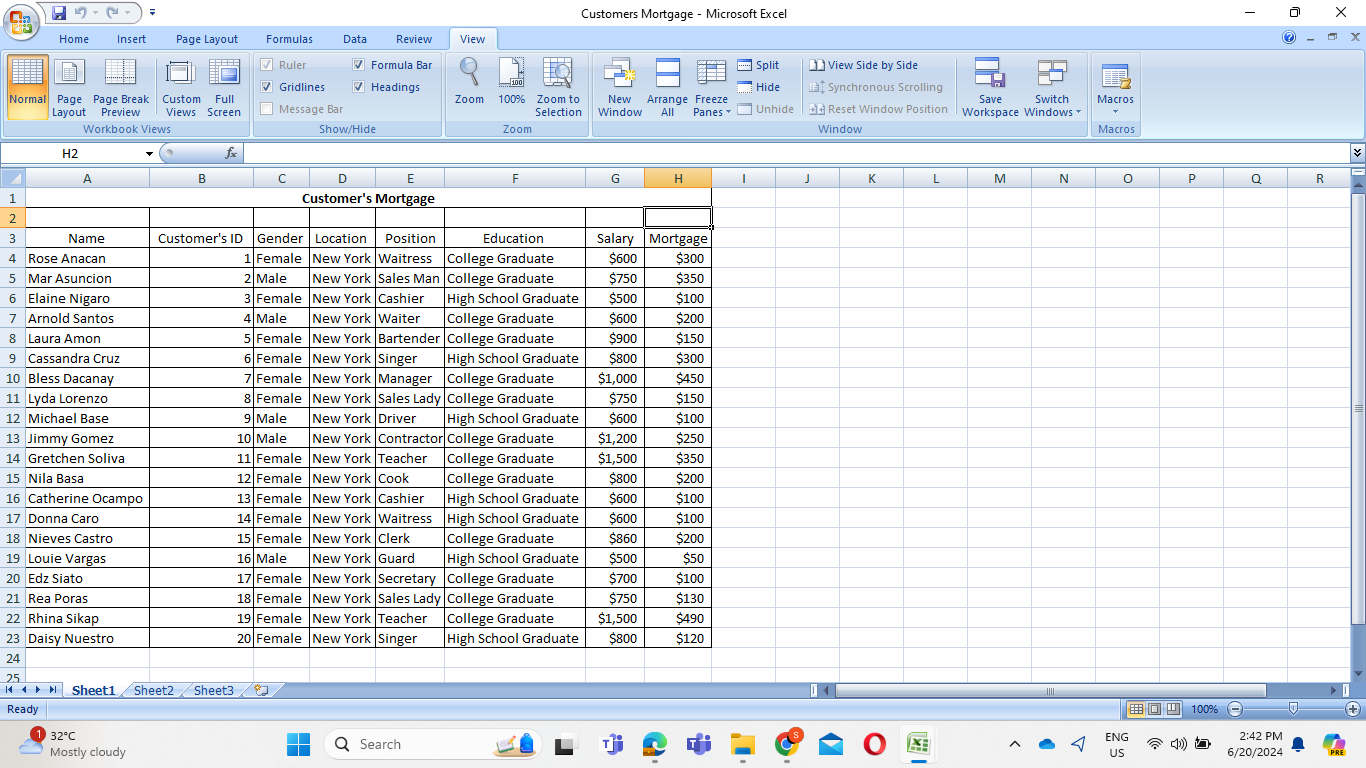The width and height of the screenshot is (1366, 768).
Task: Show hidden icons in system tray
Action: (x=1015, y=744)
